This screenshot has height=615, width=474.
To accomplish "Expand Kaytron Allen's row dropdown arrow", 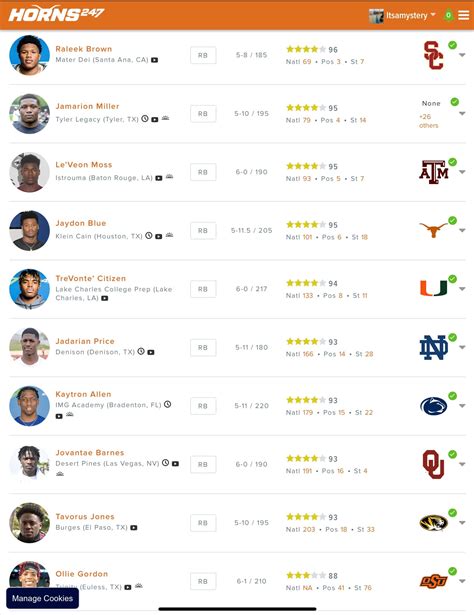I will (462, 406).
